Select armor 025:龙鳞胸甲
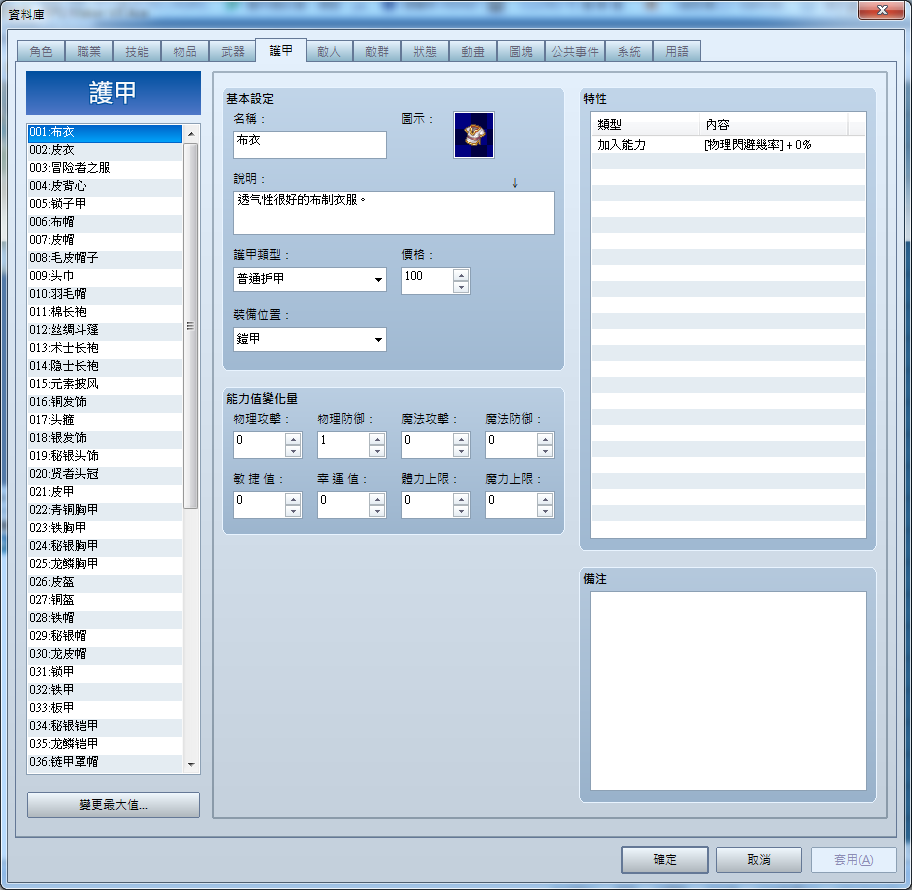 pos(105,564)
